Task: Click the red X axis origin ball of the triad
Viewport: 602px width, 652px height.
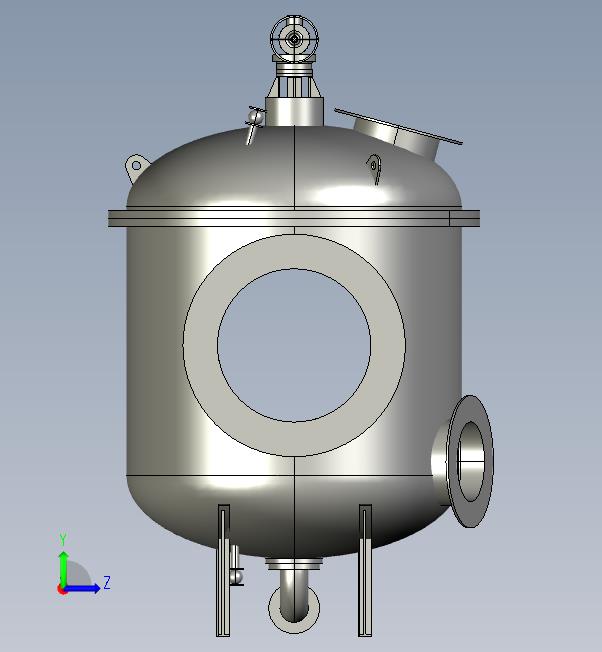Action: tap(62, 589)
